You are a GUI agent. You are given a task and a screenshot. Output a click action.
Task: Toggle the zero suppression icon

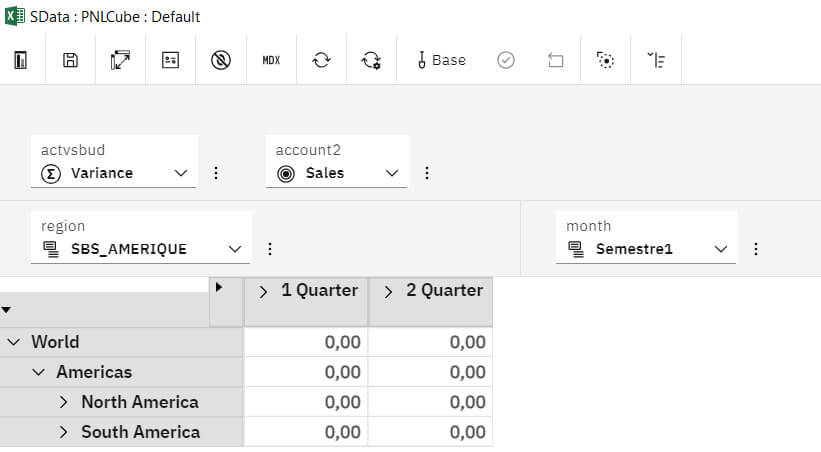221,60
